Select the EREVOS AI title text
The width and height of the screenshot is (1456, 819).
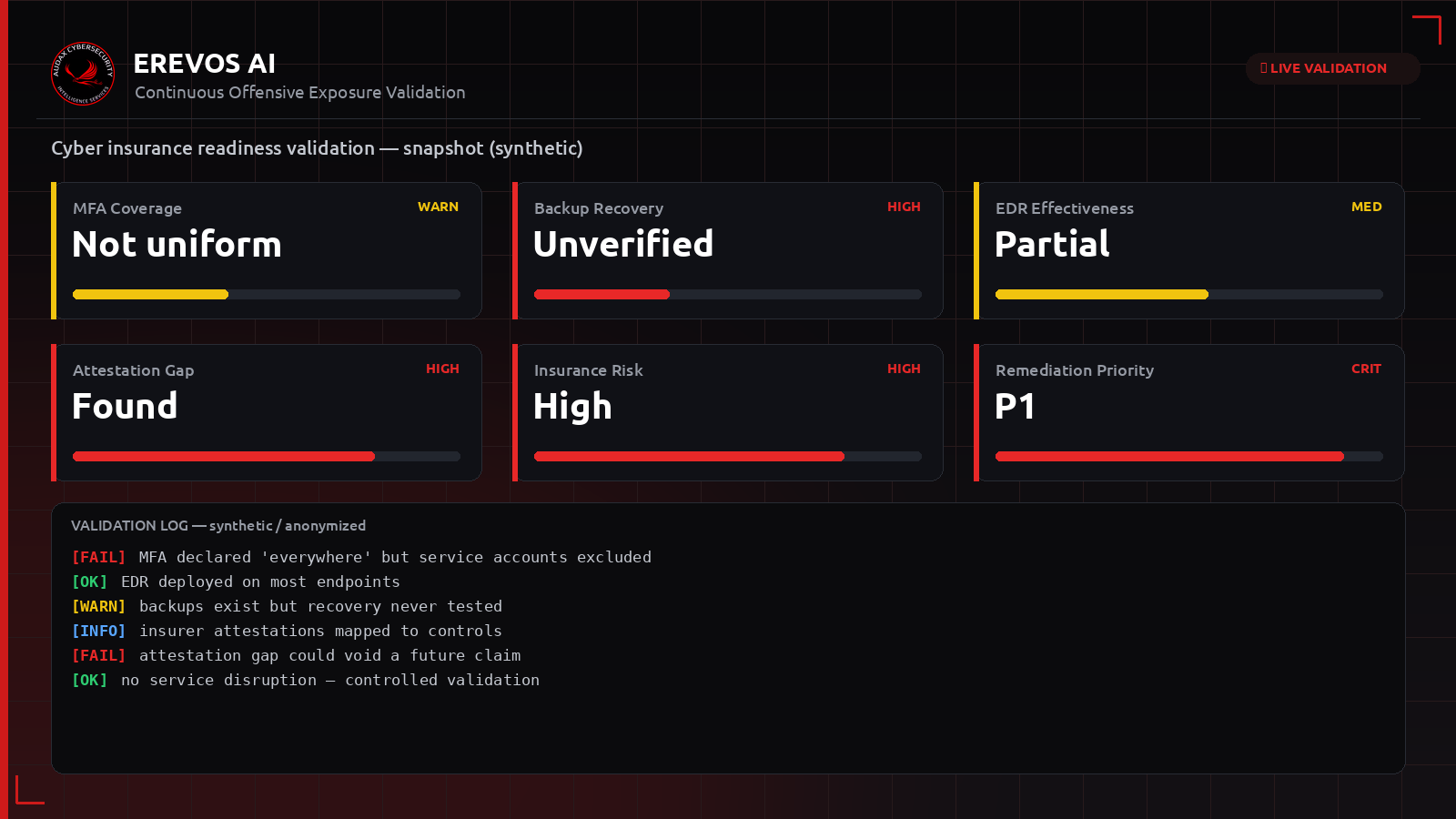click(x=205, y=64)
